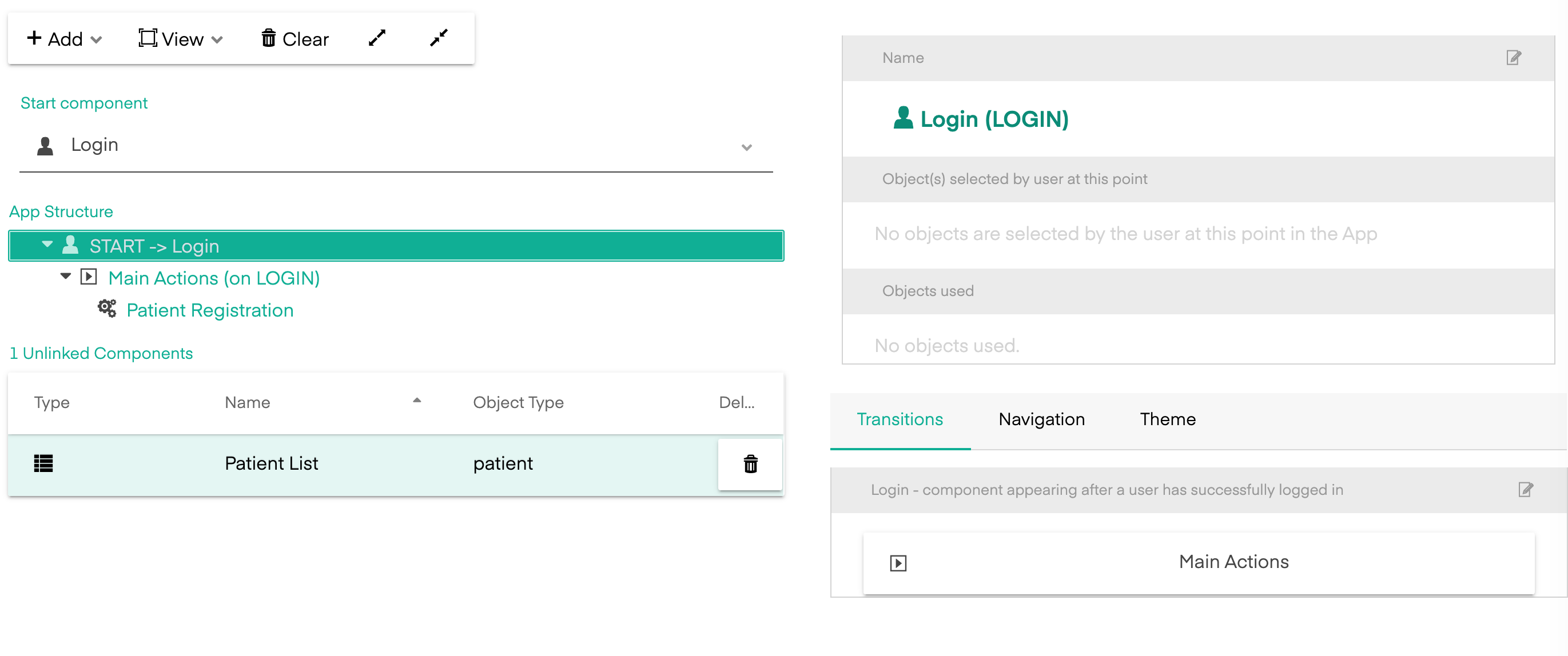Click the list icon in Patient List row
Image resolution: width=1568 pixels, height=656 pixels.
[43, 464]
